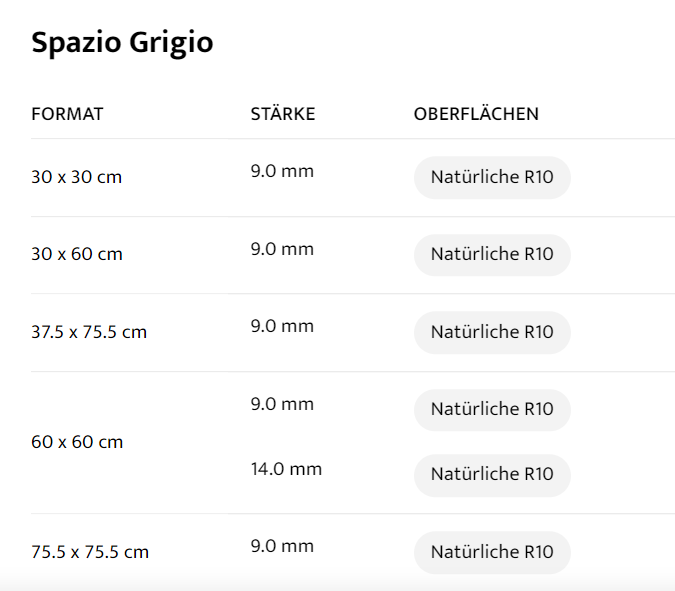The height and width of the screenshot is (591, 675).
Task: Select Natürliche R10 for 75.5 x 75.5 cm
Action: pyautogui.click(x=492, y=552)
